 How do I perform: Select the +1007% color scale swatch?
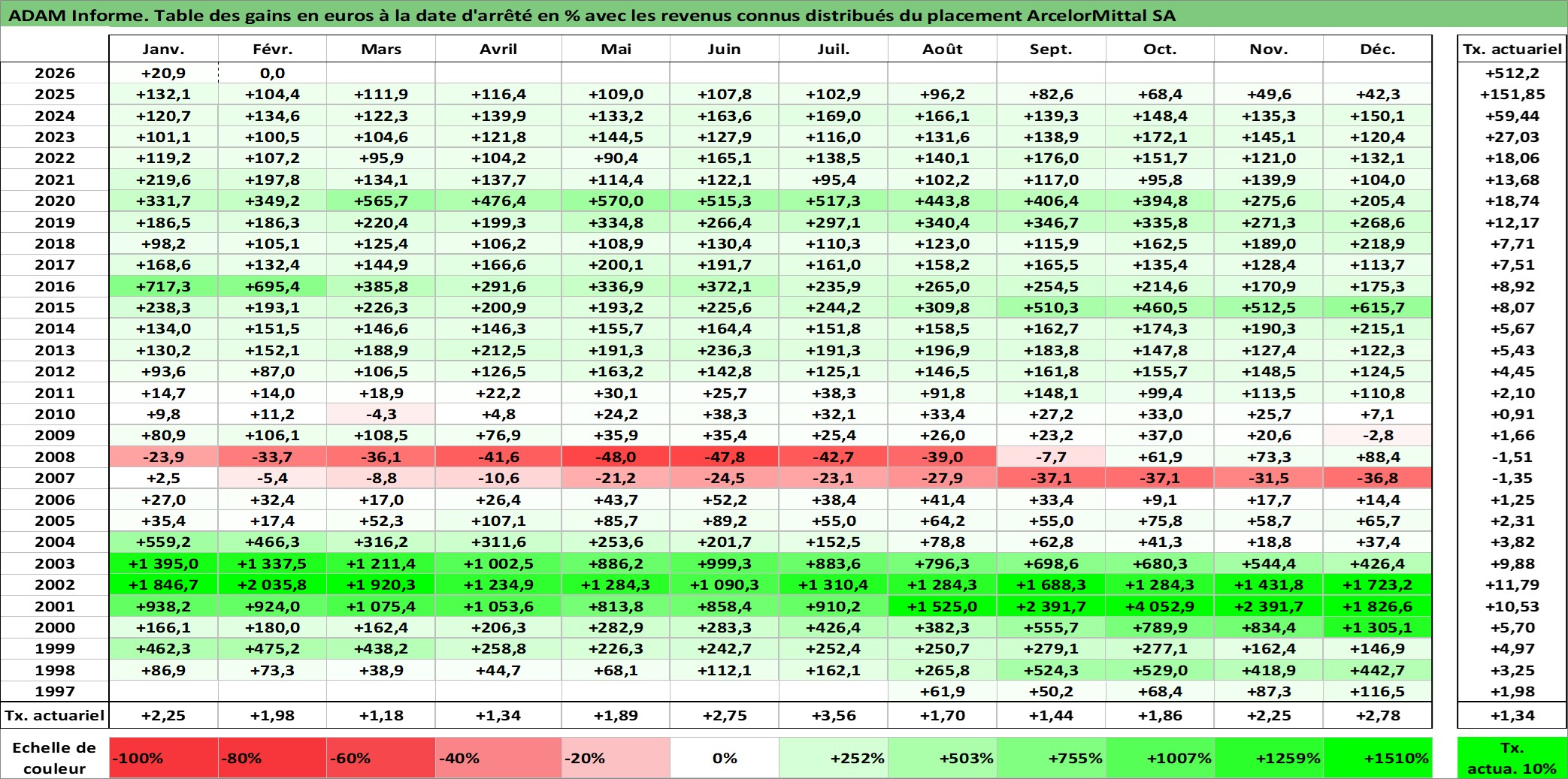click(1160, 757)
